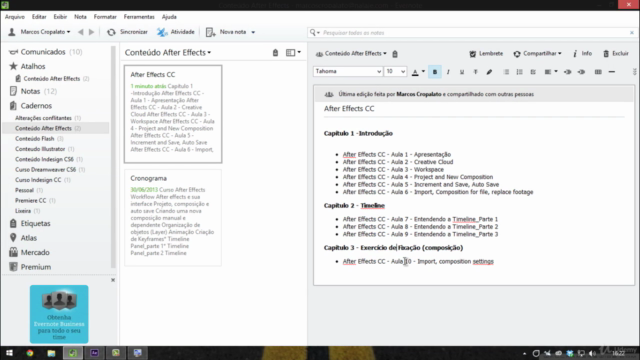Open the Editar menu

pyautogui.click(x=39, y=17)
